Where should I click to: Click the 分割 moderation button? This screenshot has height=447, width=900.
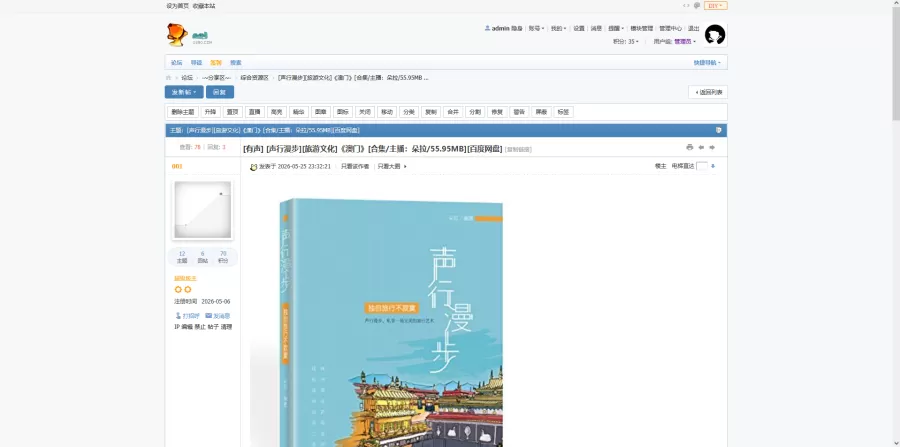click(x=475, y=112)
